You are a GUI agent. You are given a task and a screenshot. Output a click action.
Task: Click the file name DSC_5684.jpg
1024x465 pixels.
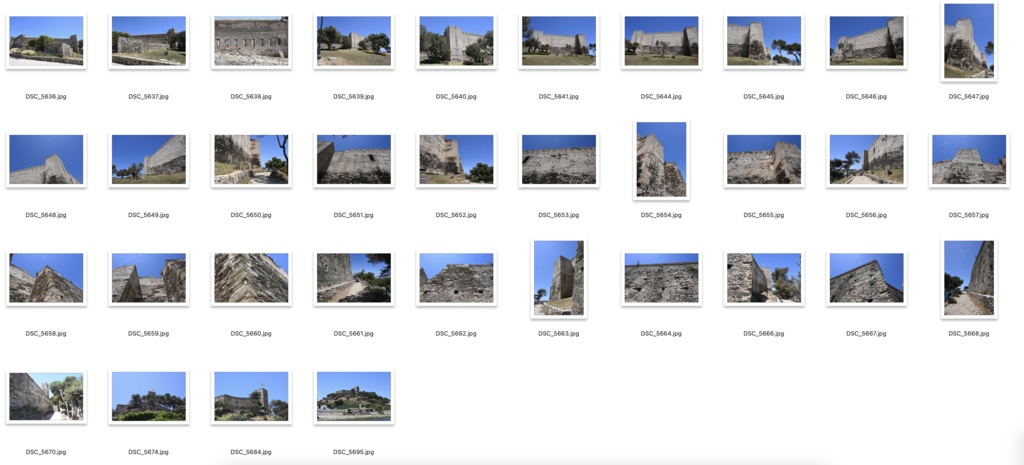(x=251, y=452)
